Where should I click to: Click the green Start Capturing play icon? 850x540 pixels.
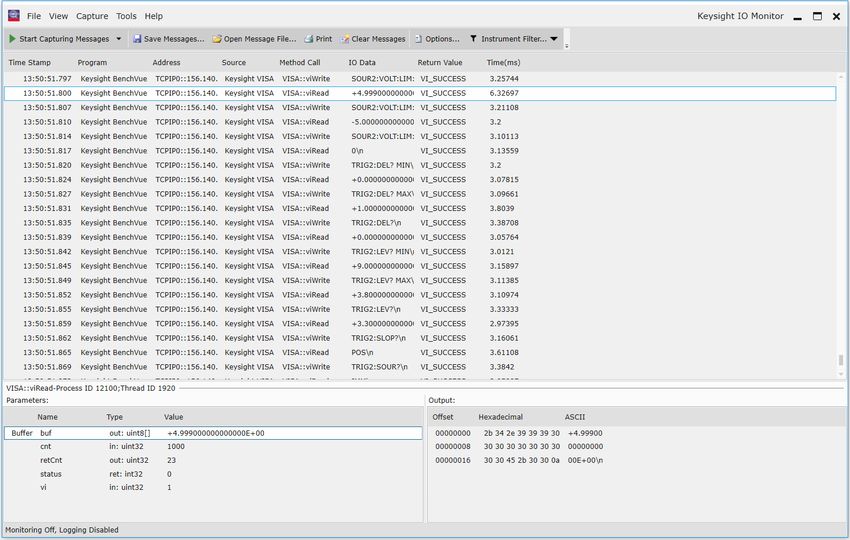(x=12, y=38)
